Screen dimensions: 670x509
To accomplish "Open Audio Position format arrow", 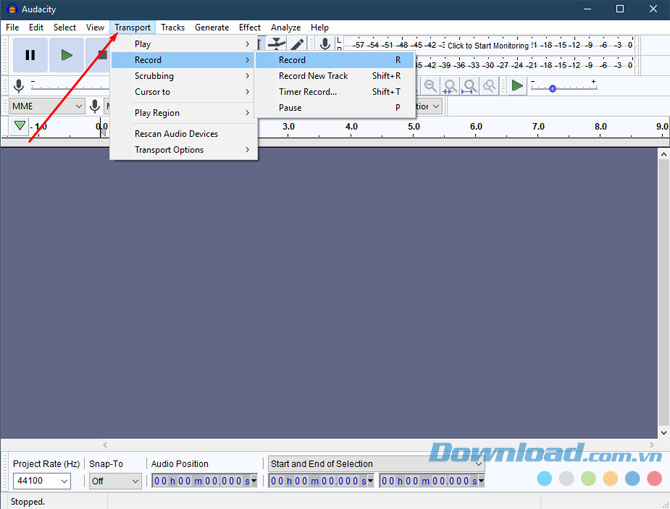I will coord(254,481).
